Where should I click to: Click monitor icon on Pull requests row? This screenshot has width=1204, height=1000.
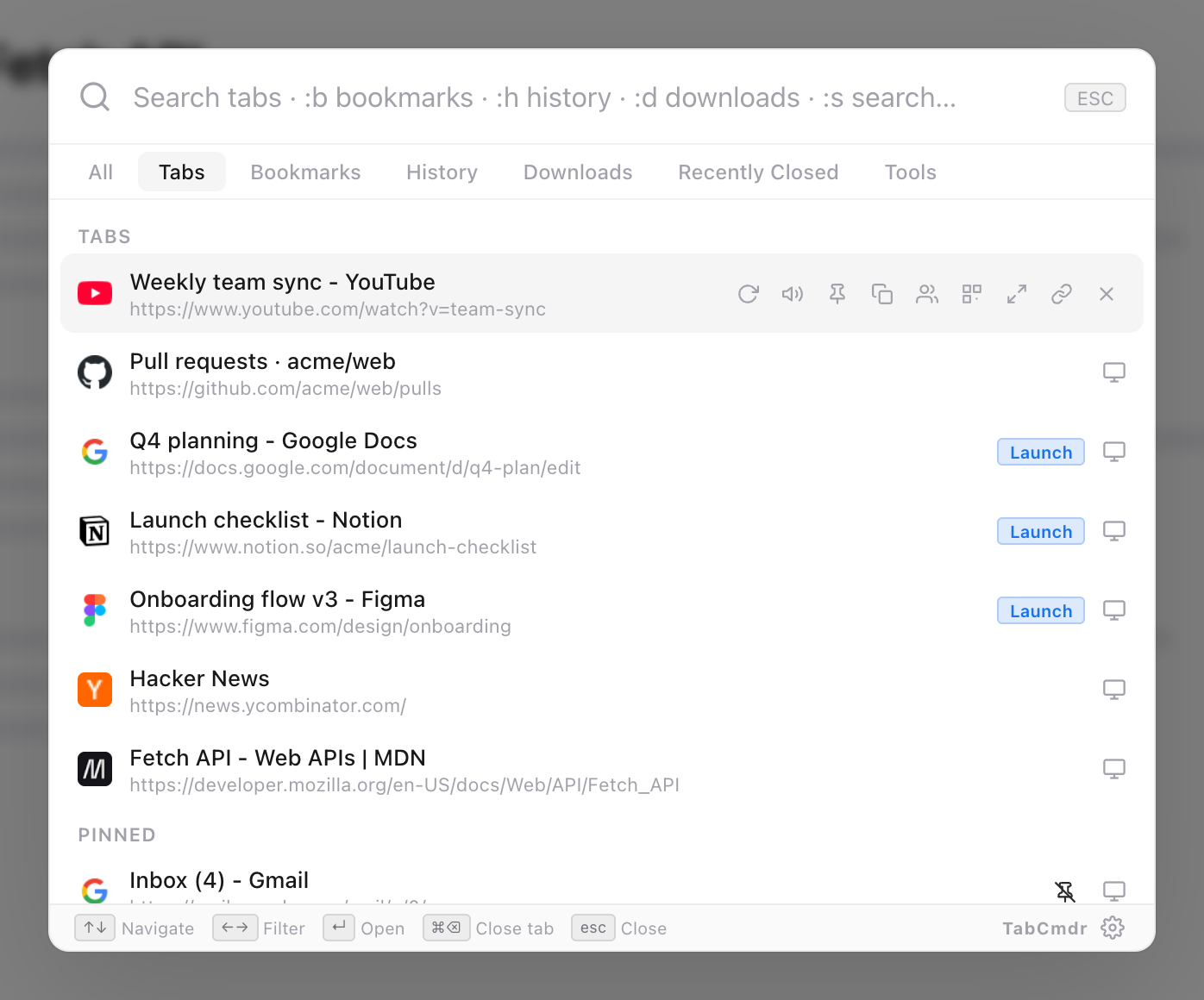1114,372
